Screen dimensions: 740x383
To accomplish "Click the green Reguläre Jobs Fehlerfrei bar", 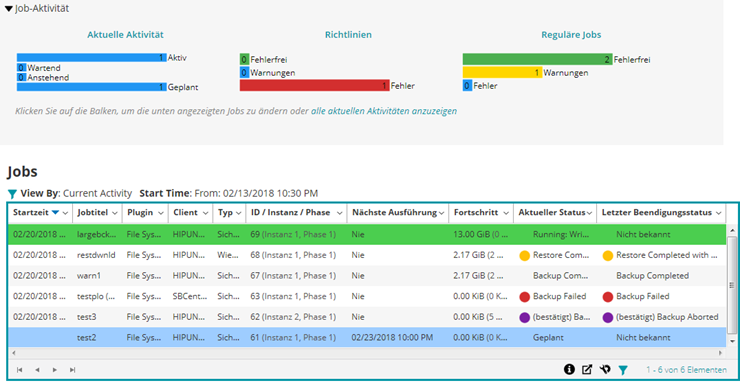I will click(x=538, y=59).
